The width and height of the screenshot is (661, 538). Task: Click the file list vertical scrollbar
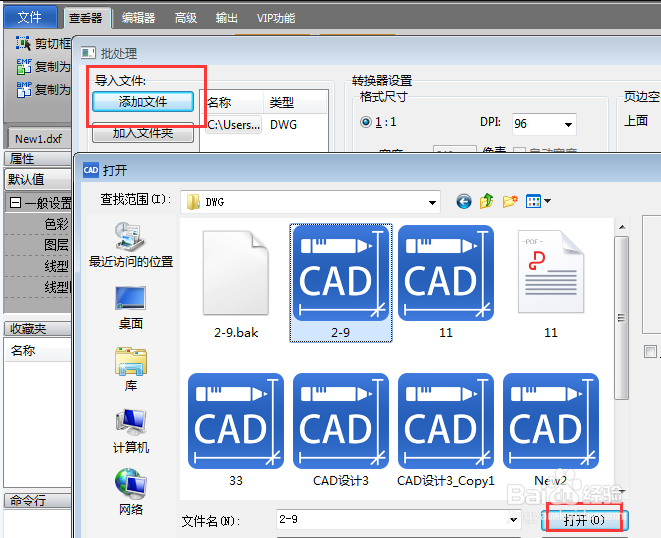[x=621, y=317]
